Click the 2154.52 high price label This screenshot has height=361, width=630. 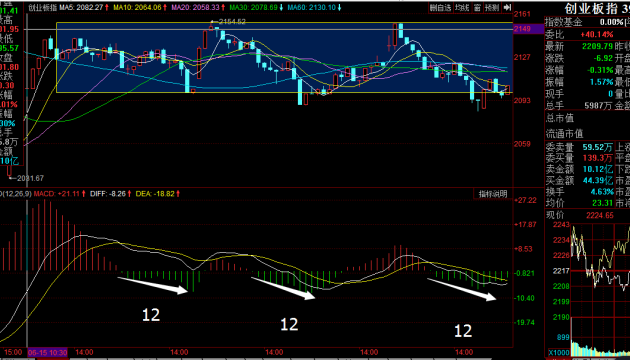click(x=229, y=22)
